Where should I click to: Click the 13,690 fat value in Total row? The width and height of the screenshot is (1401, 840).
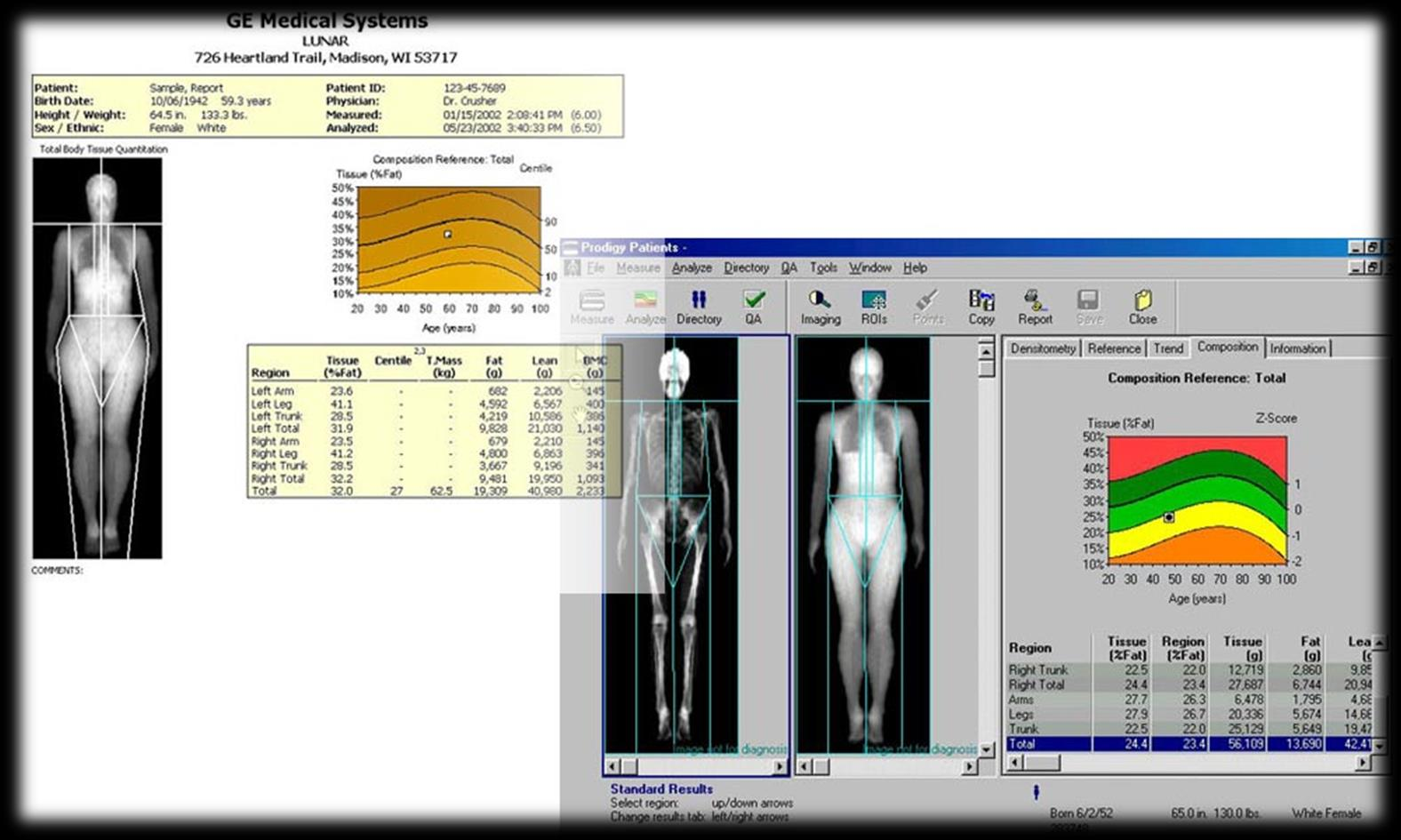1304,744
